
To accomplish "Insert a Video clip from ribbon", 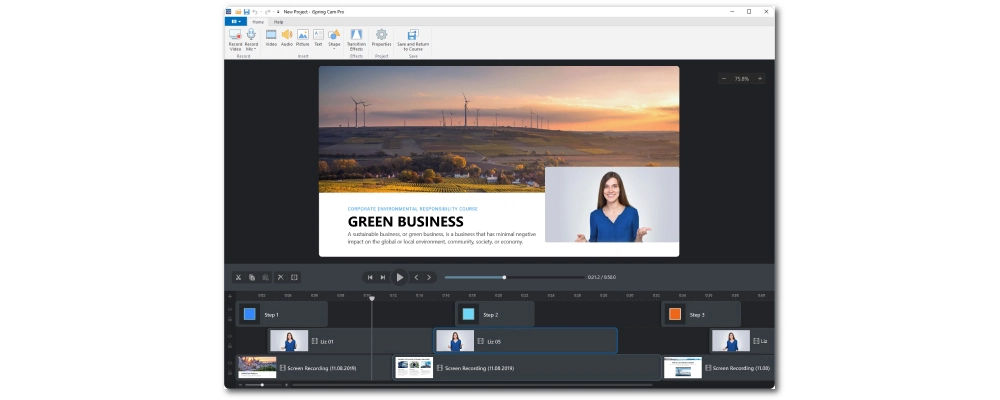I will point(271,35).
